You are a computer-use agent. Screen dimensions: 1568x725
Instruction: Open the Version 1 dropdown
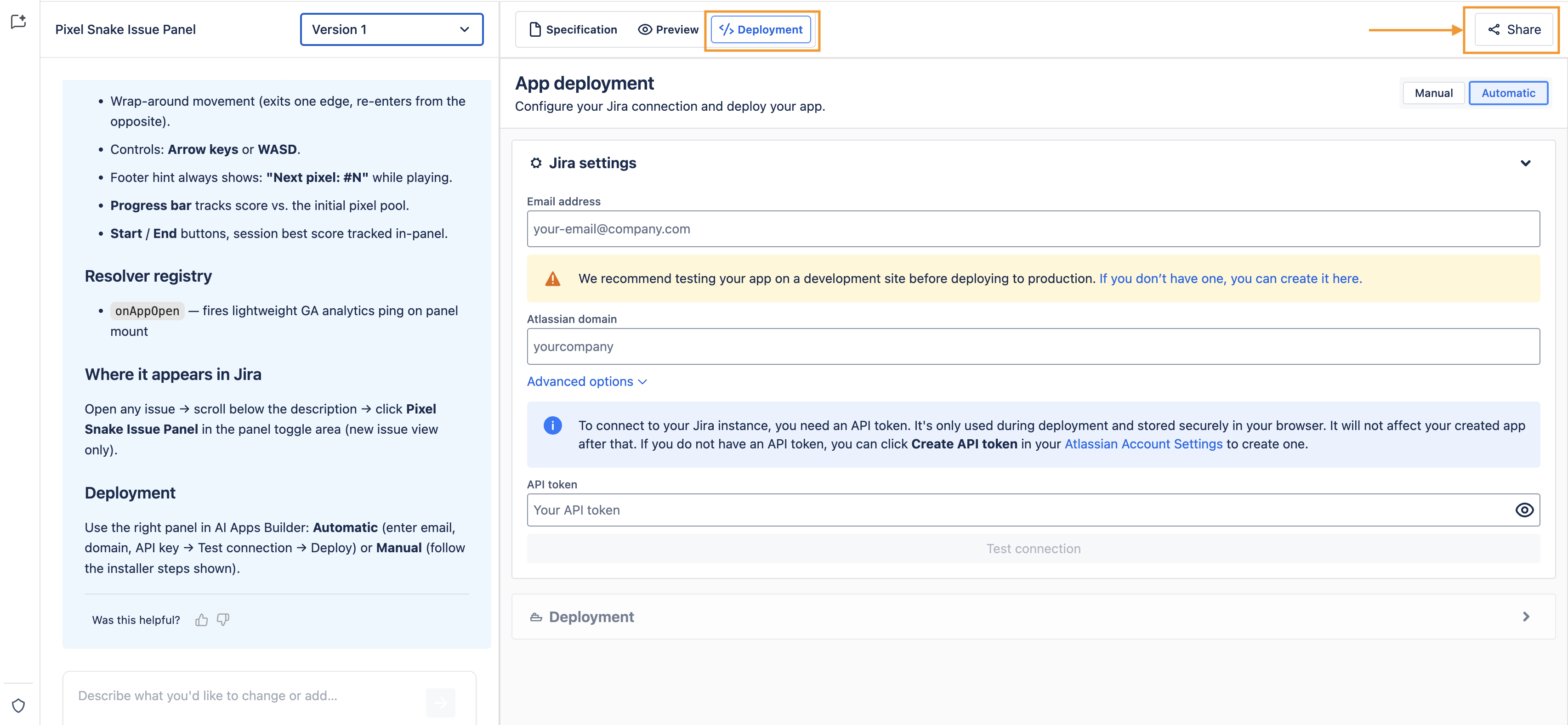pyautogui.click(x=392, y=29)
